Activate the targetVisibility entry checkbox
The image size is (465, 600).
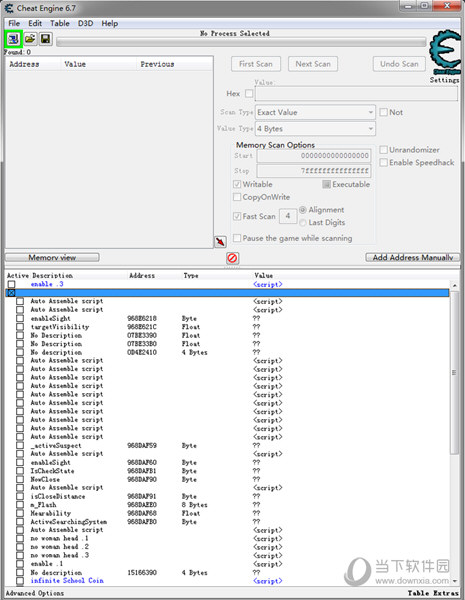pyautogui.click(x=20, y=327)
